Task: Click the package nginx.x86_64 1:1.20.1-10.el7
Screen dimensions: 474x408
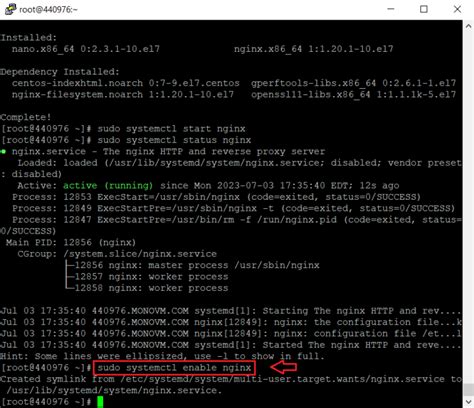Action: (314, 49)
